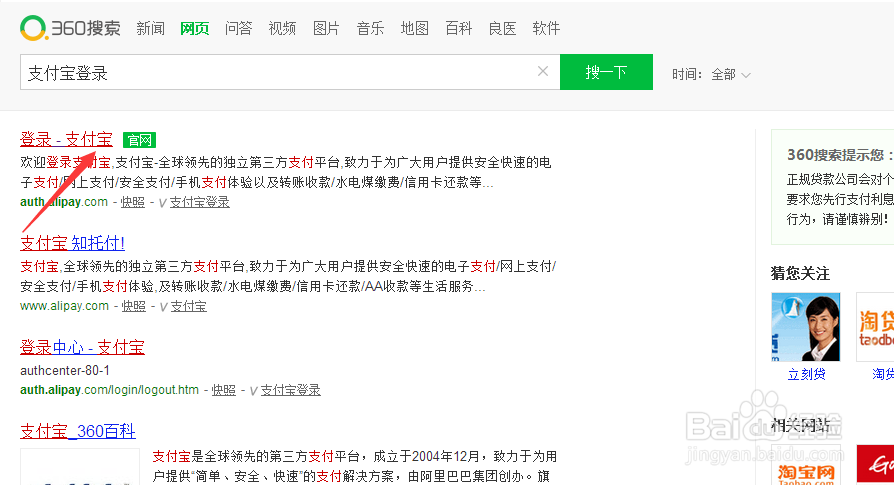Open the 支付宝_360百科 result link
Screen dimensions: 894x485
pos(78,431)
